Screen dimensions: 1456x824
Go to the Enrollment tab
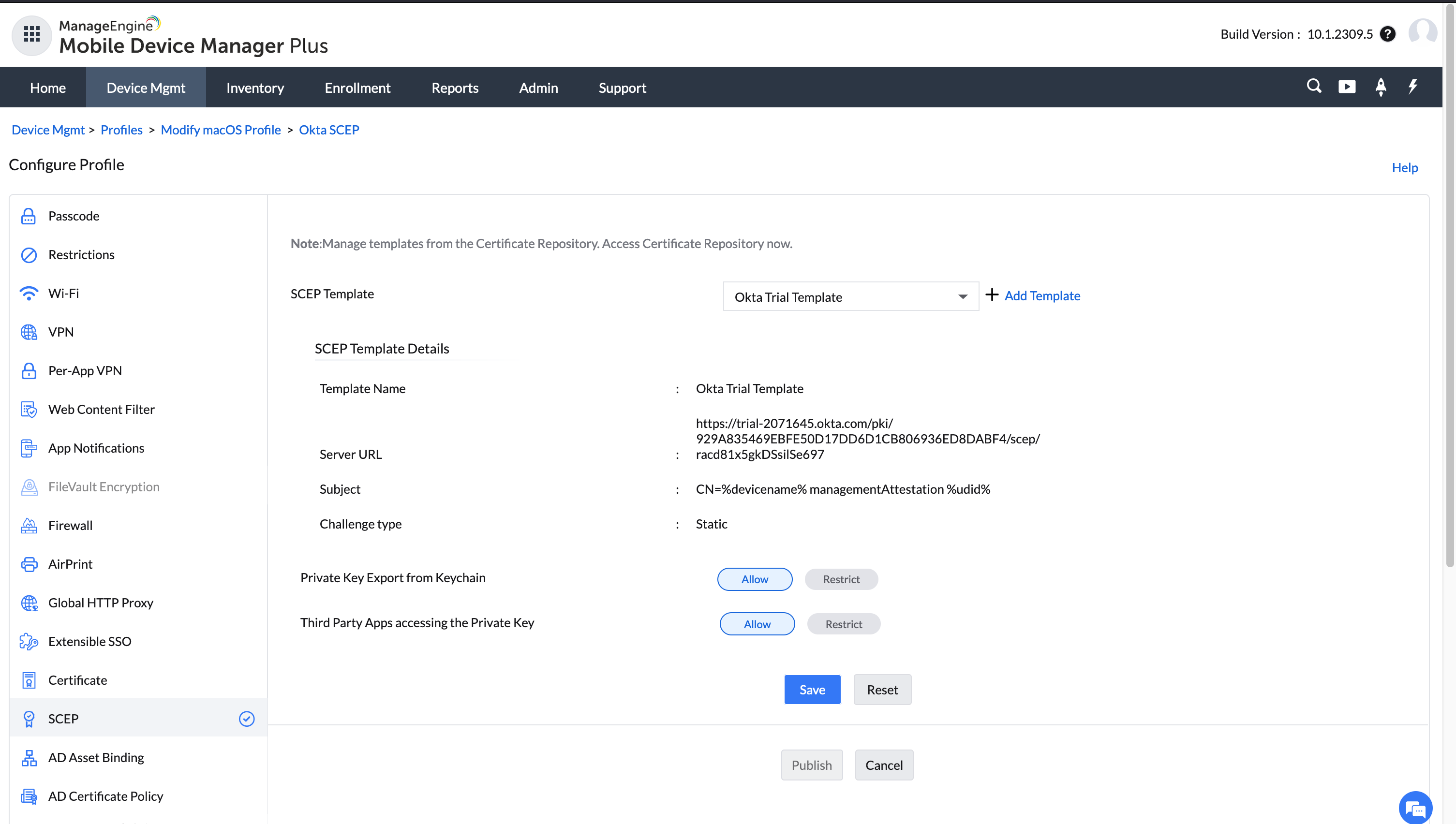click(x=357, y=88)
